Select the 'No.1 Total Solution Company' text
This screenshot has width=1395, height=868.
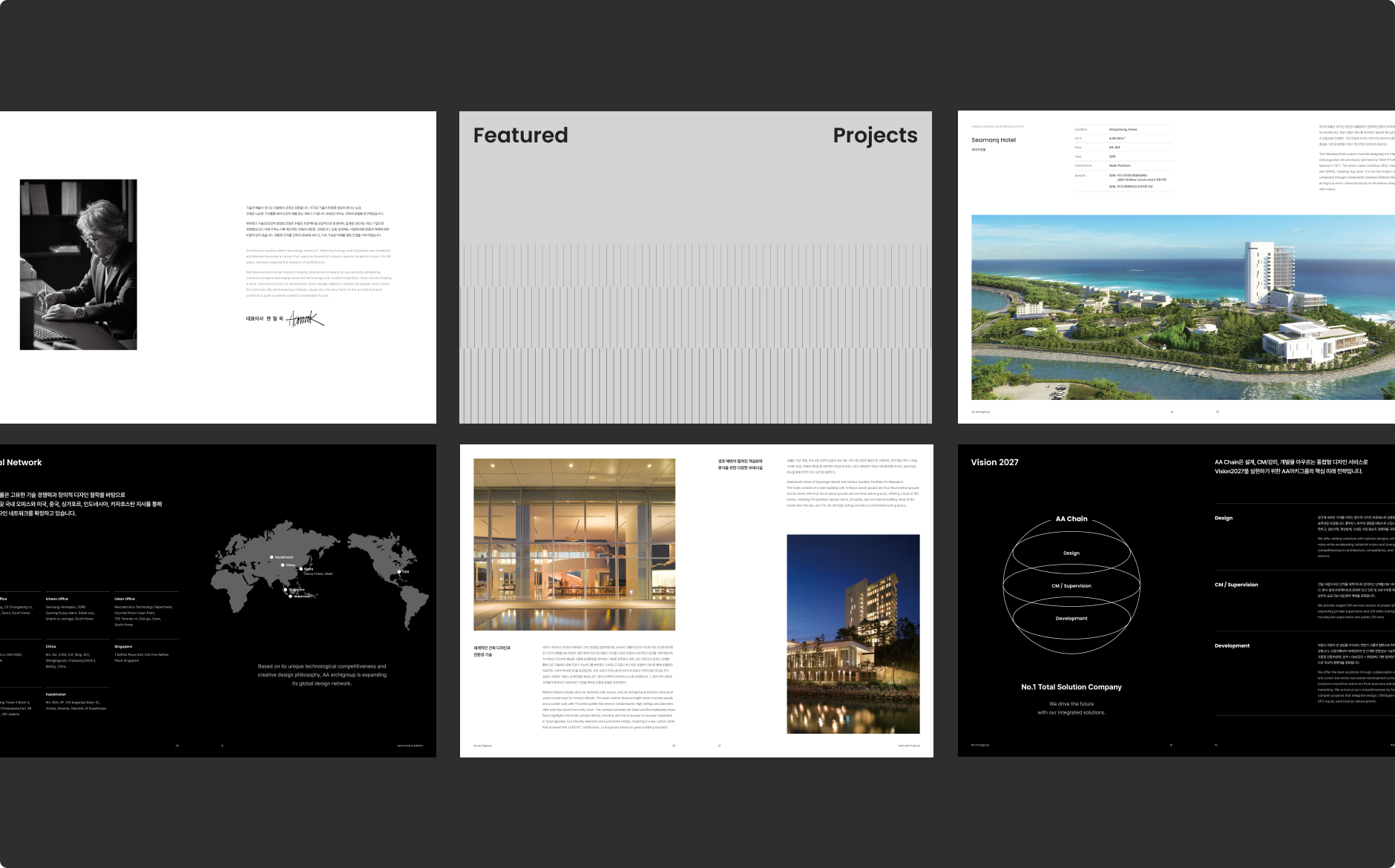pos(1071,687)
